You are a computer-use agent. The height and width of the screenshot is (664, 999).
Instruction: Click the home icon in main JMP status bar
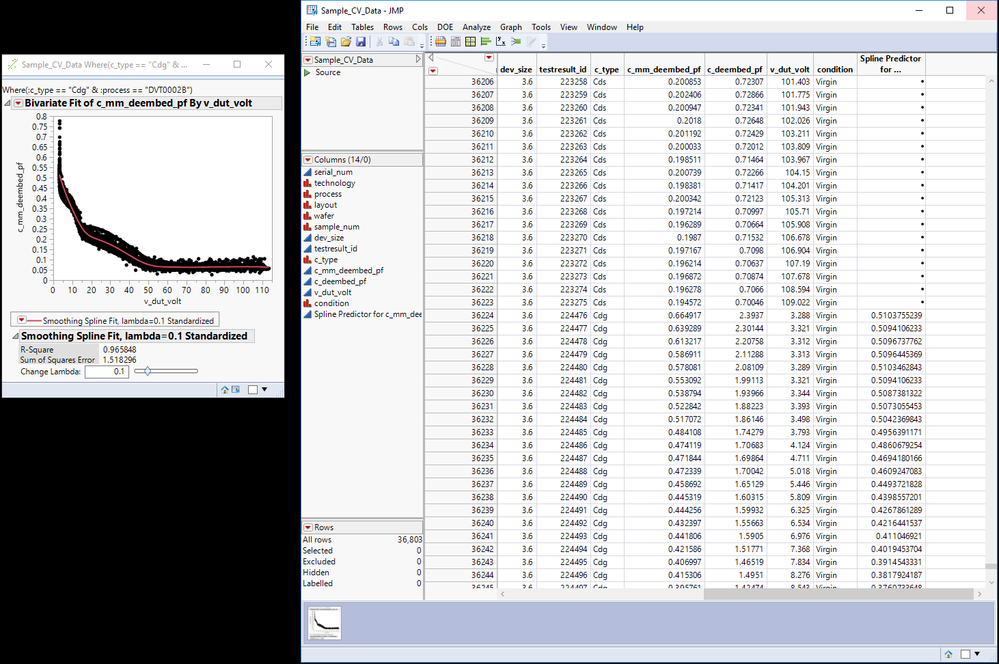[948, 654]
